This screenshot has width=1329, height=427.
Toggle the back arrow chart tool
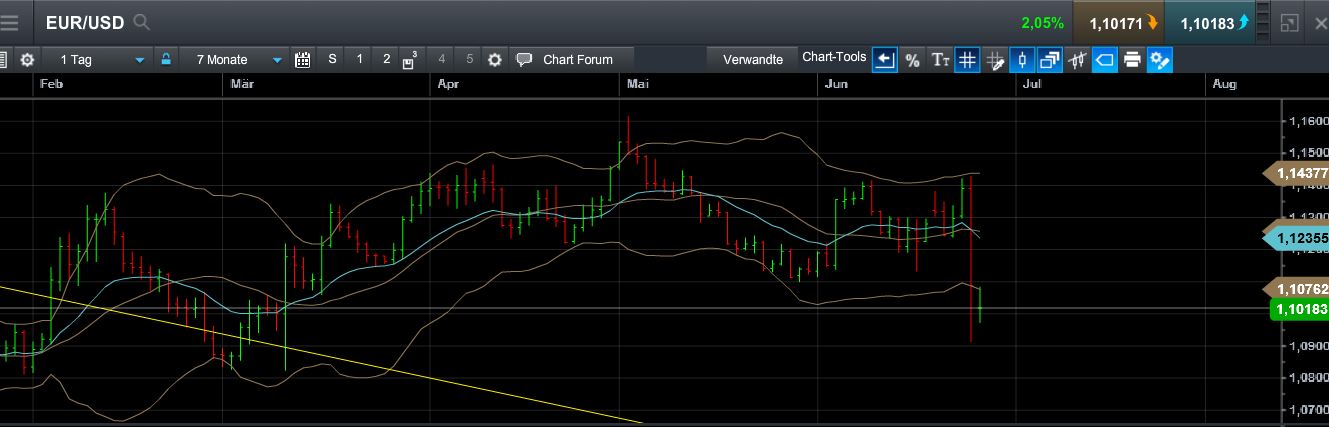click(885, 60)
